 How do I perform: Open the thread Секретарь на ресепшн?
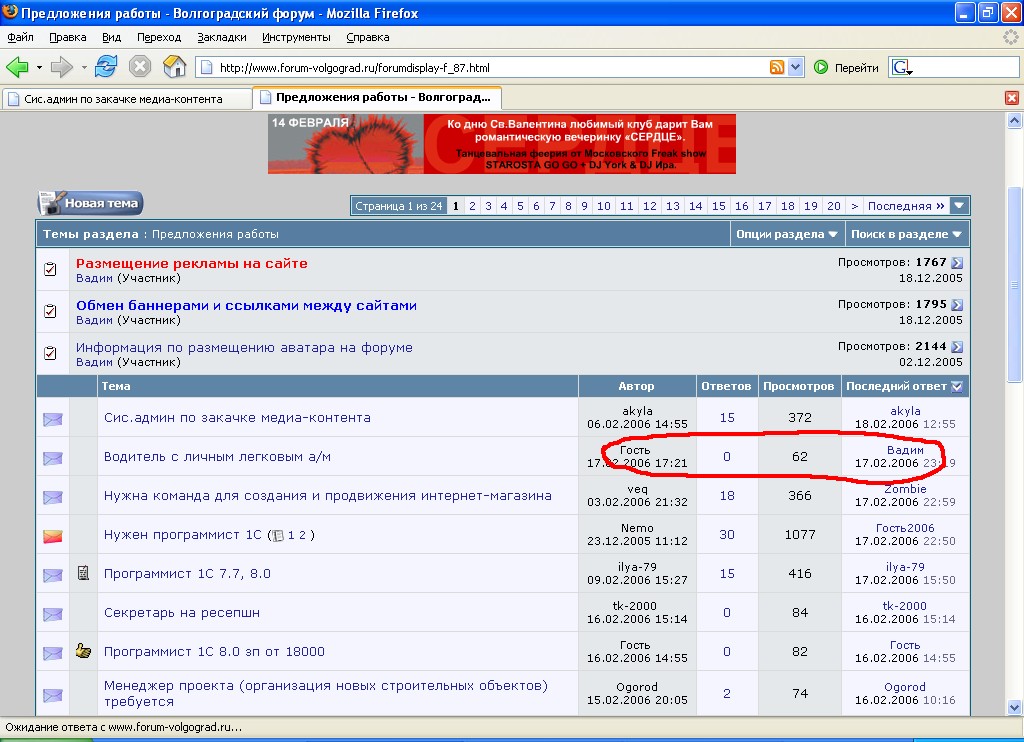point(181,612)
